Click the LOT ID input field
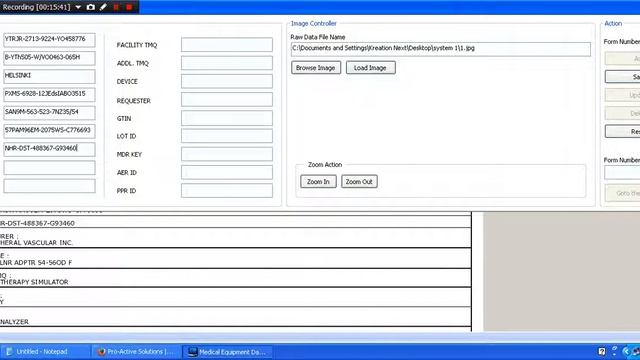Image resolution: width=640 pixels, height=360 pixels. [227, 136]
